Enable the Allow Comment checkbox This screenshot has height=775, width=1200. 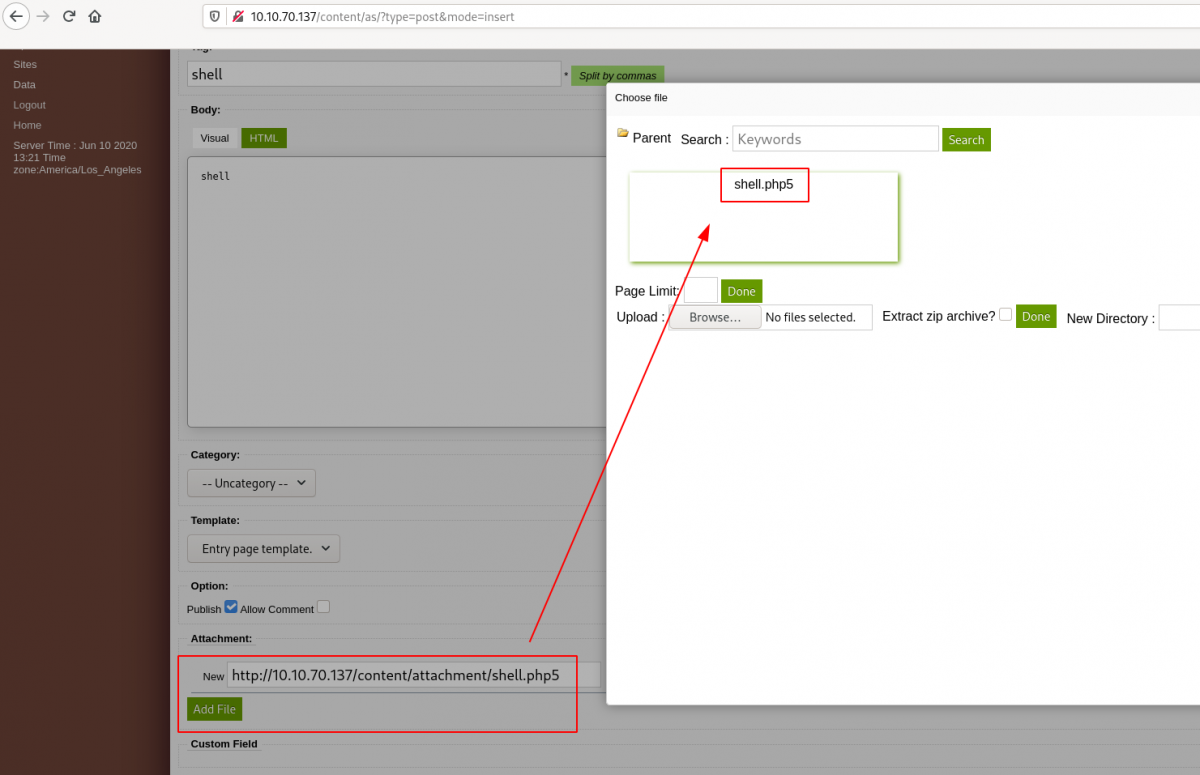pos(323,607)
